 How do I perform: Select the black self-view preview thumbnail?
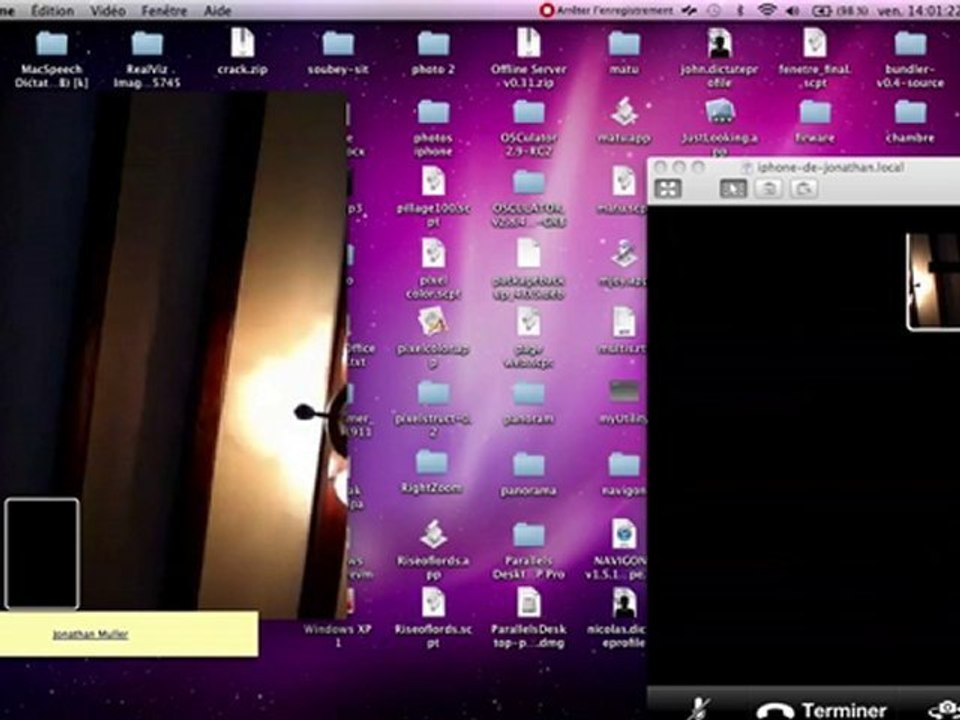(x=42, y=553)
